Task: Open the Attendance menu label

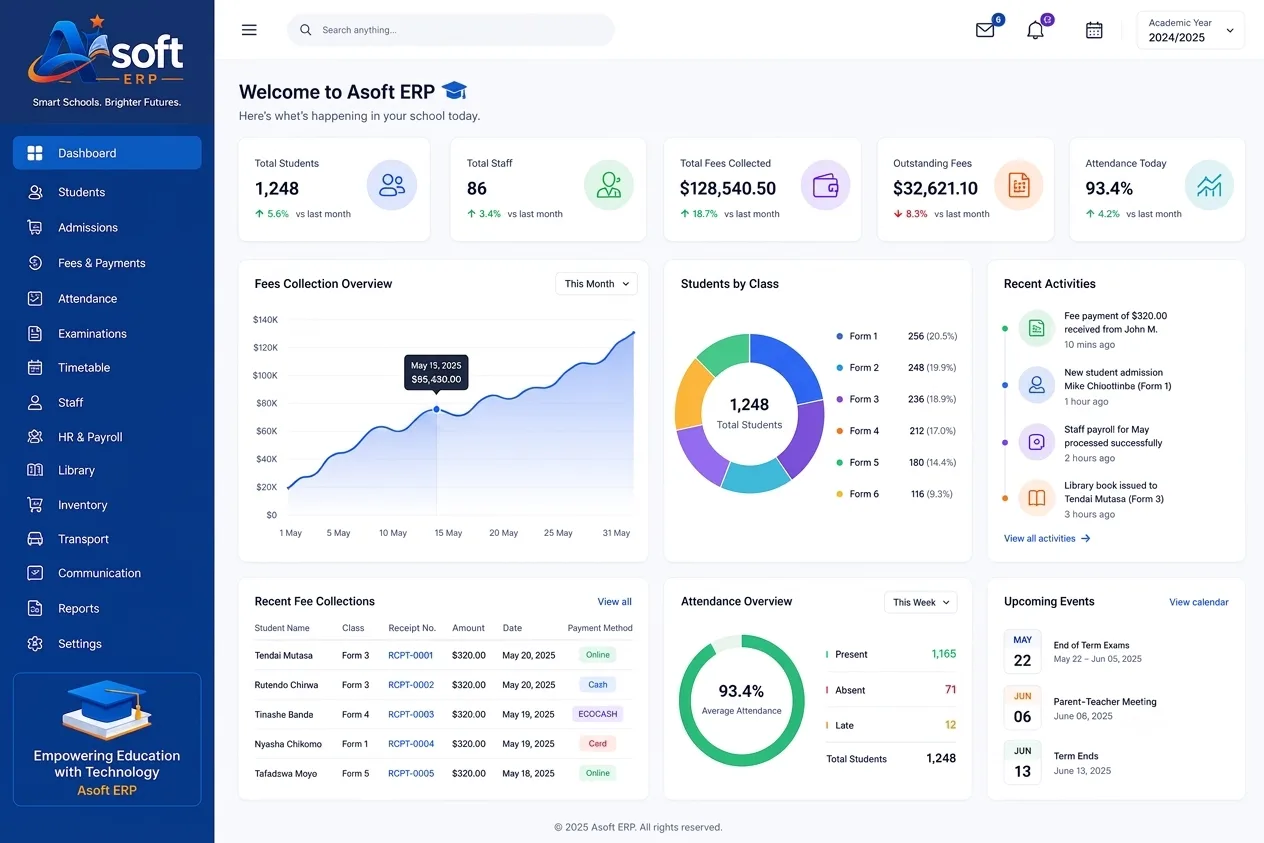Action: click(x=87, y=298)
